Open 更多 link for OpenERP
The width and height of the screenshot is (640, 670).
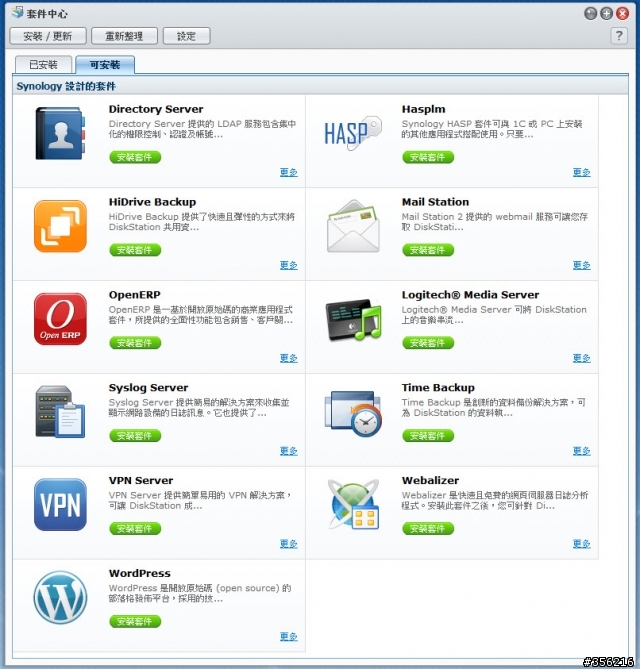[x=289, y=358]
